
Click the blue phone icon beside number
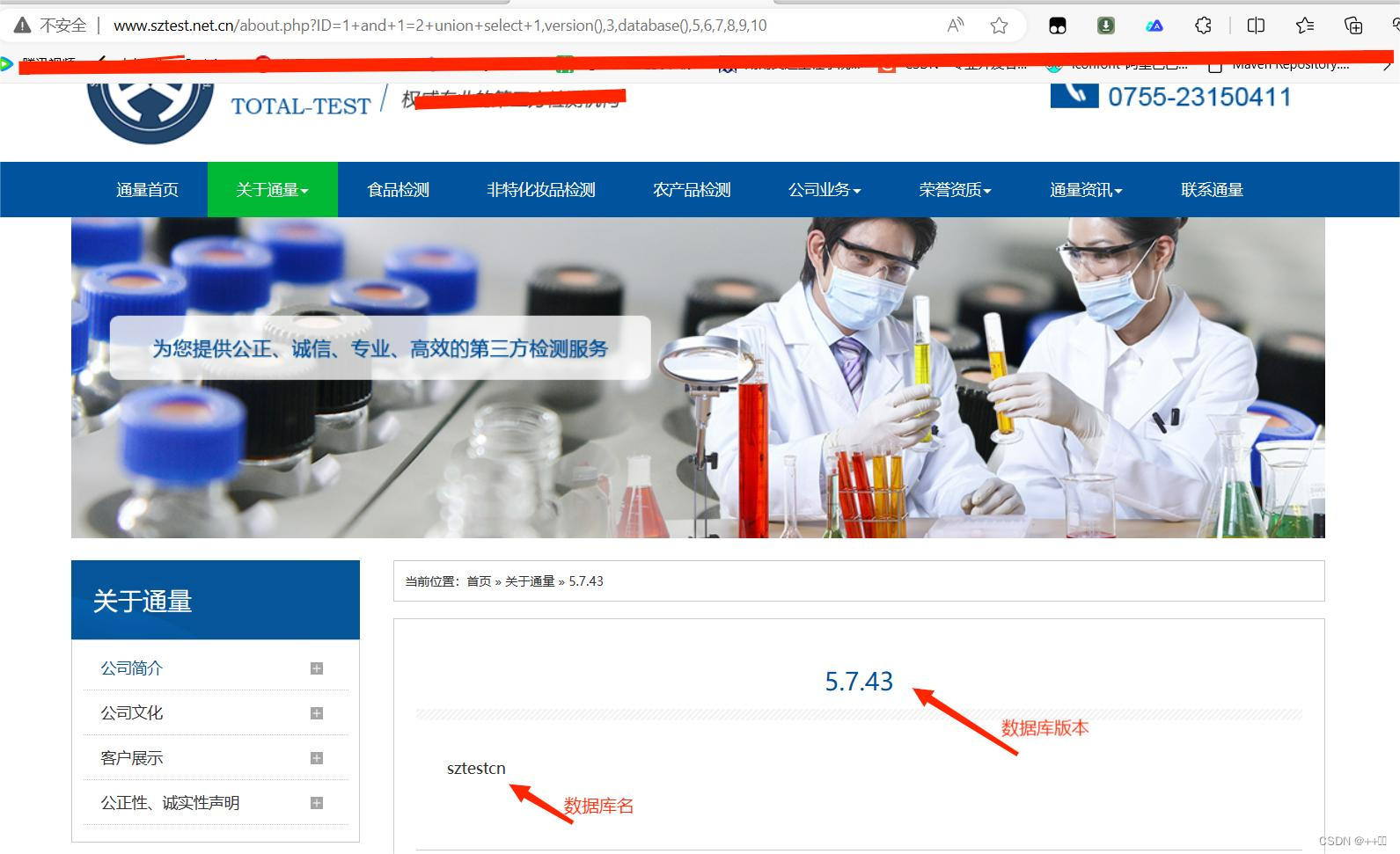pyautogui.click(x=1074, y=94)
